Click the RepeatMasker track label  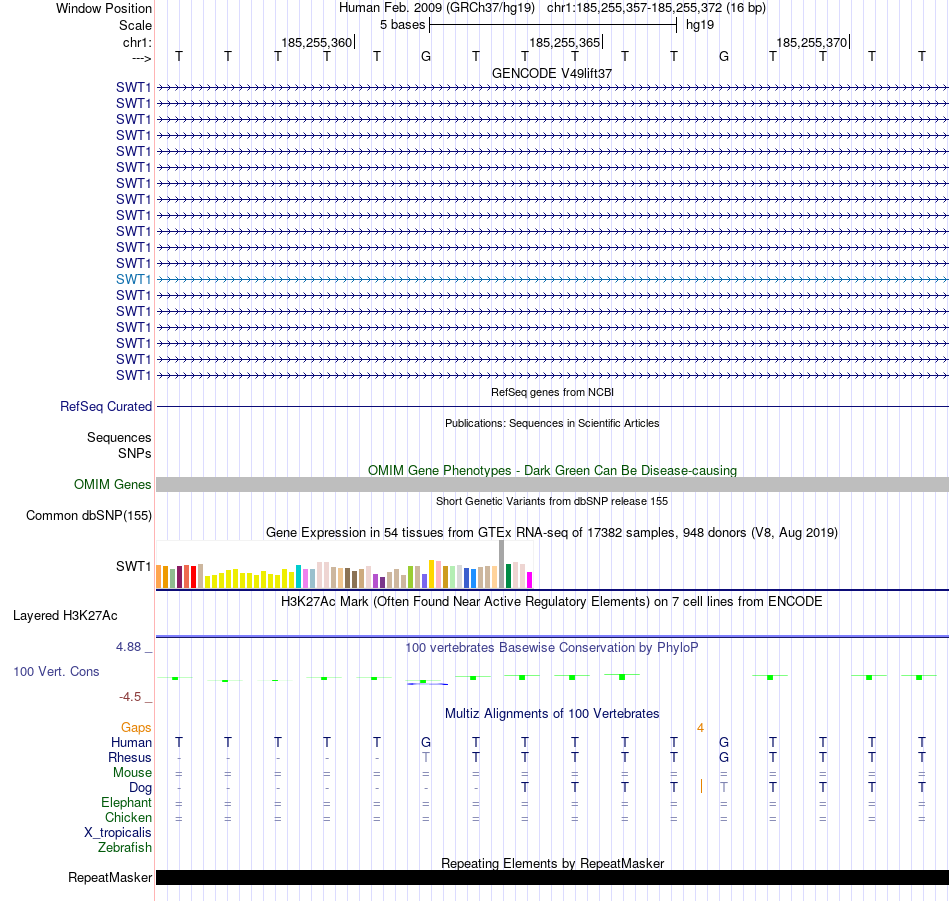click(x=110, y=877)
